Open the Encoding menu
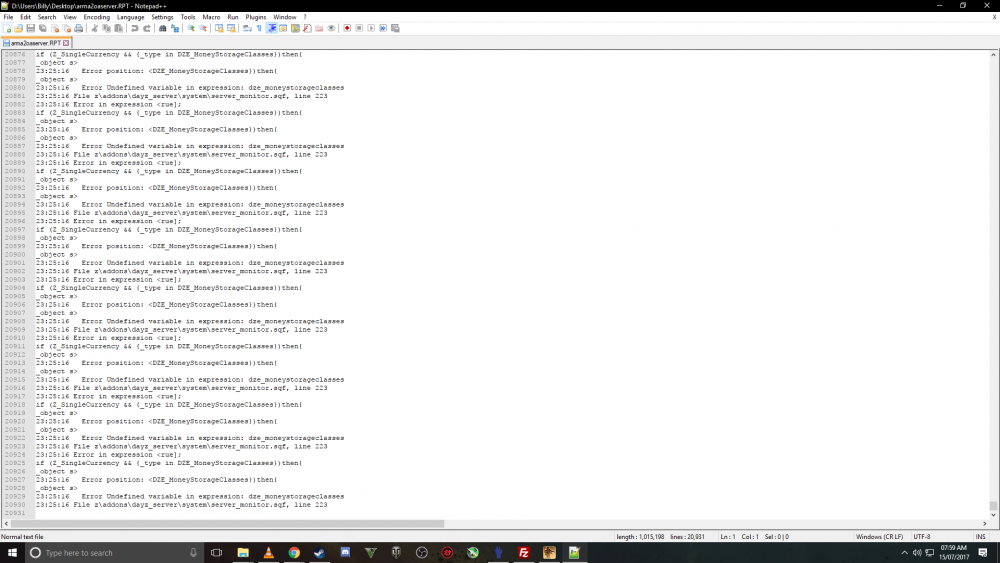 point(96,17)
